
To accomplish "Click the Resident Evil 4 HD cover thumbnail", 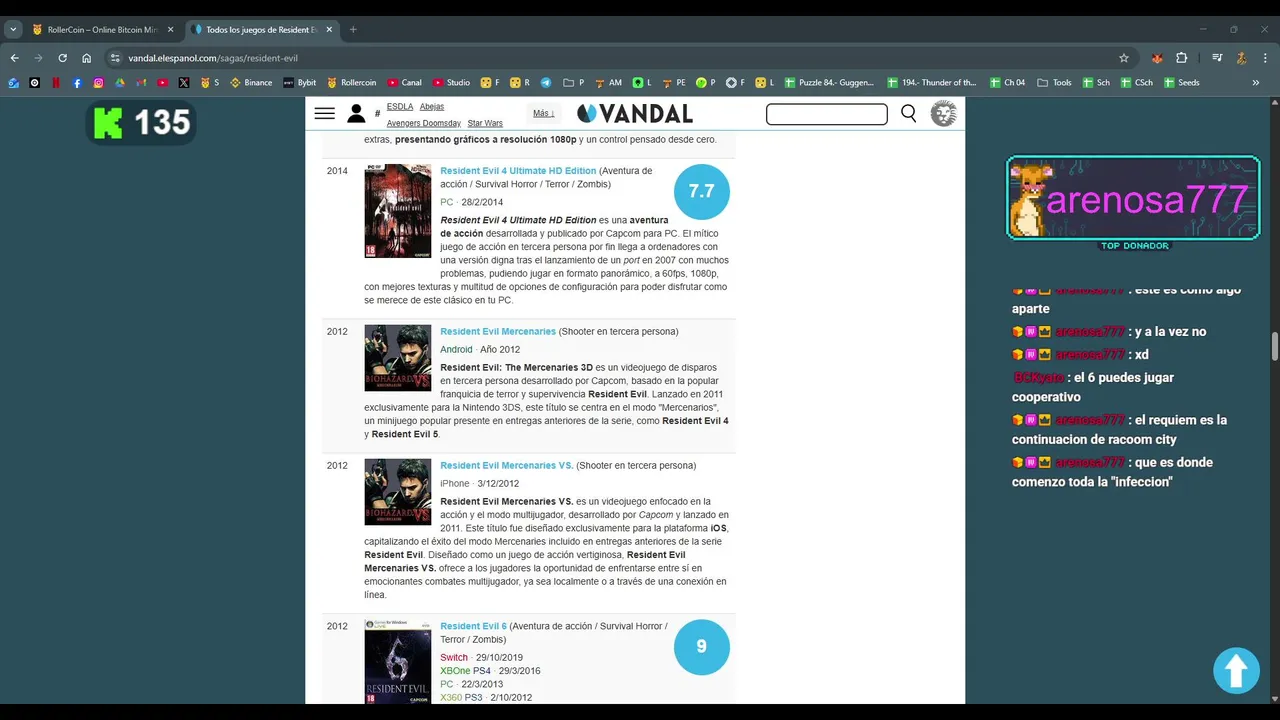I will click(x=398, y=211).
